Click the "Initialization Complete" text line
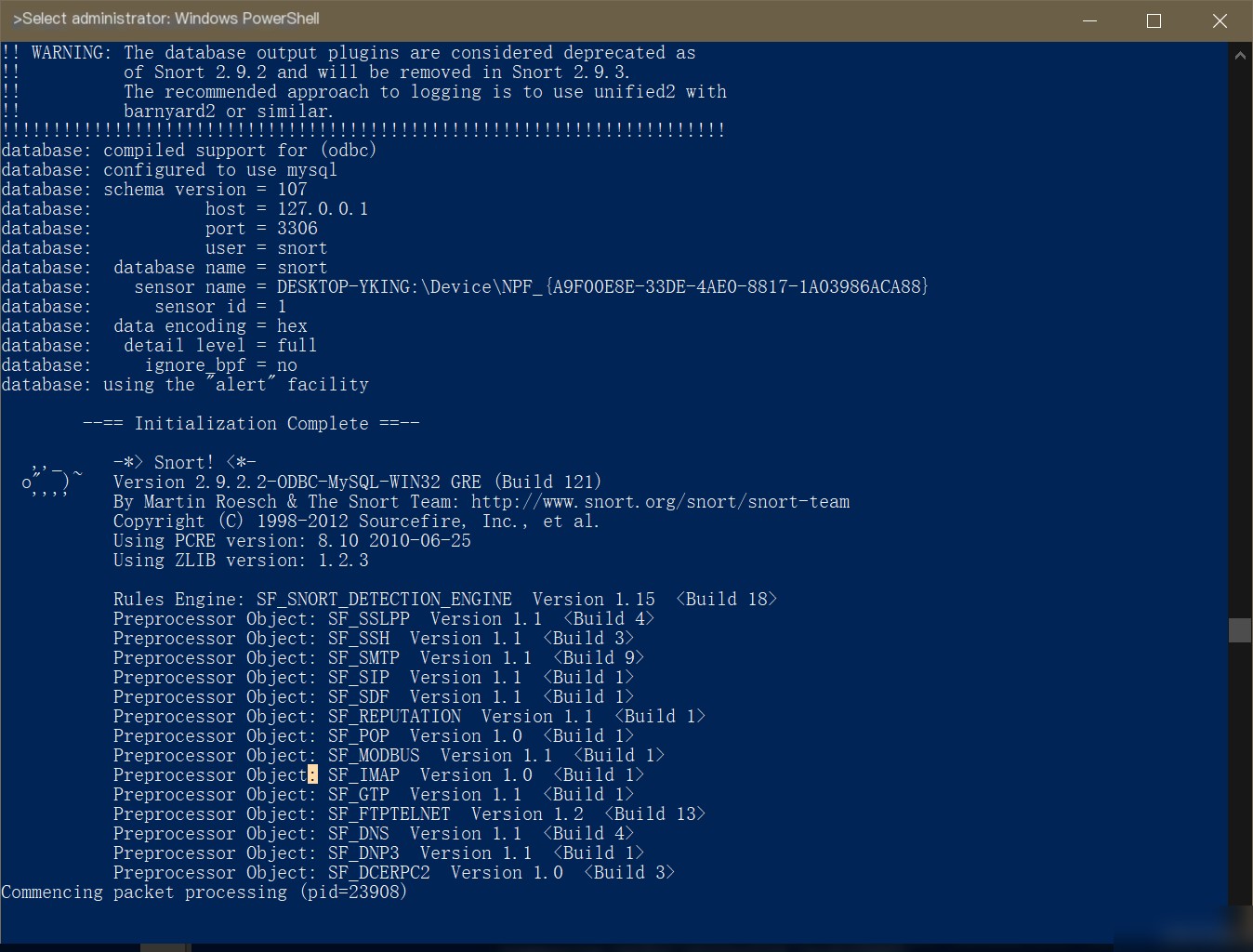Viewport: 1253px width, 952px height. click(251, 424)
